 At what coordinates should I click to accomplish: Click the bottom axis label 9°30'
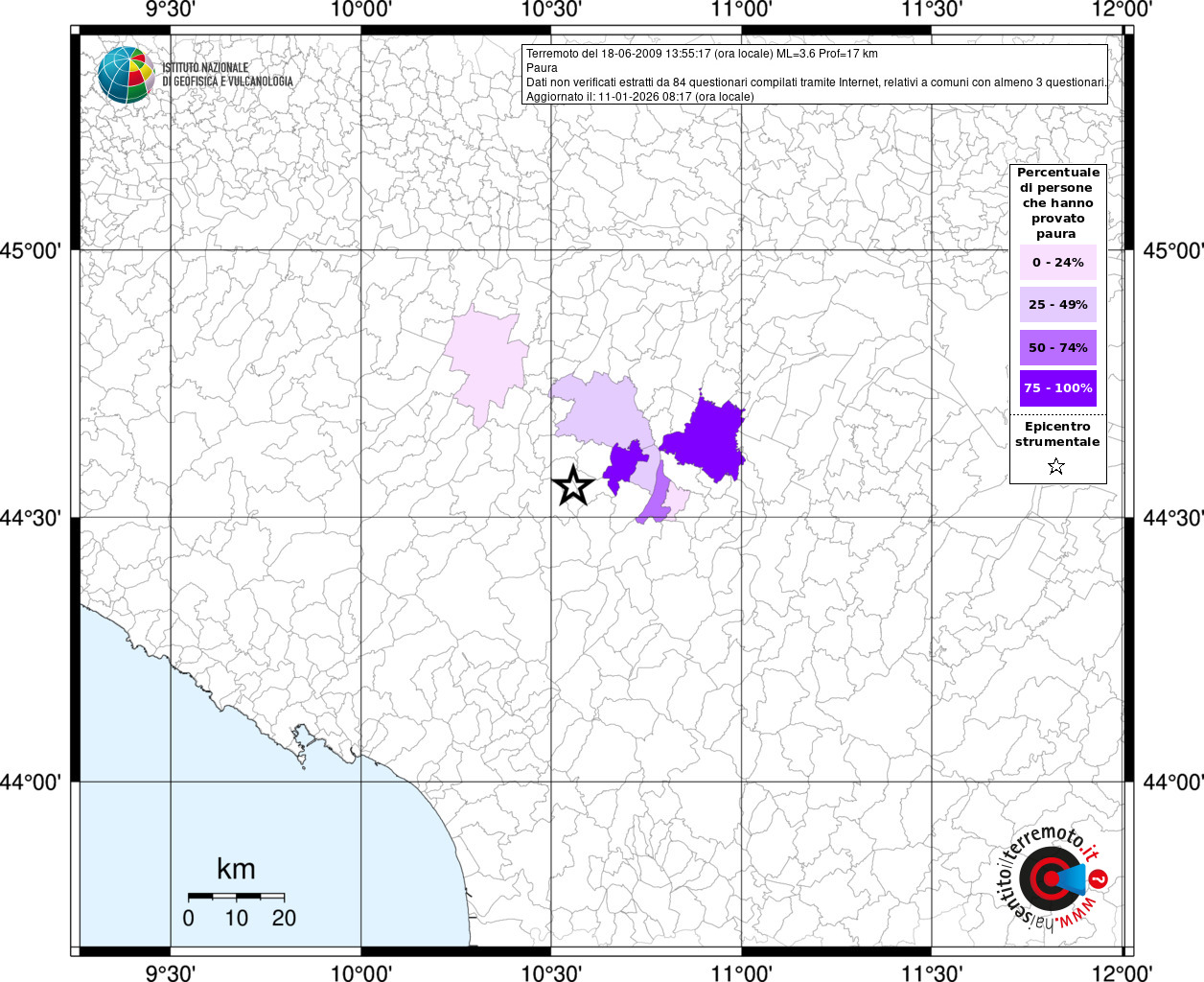171,972
